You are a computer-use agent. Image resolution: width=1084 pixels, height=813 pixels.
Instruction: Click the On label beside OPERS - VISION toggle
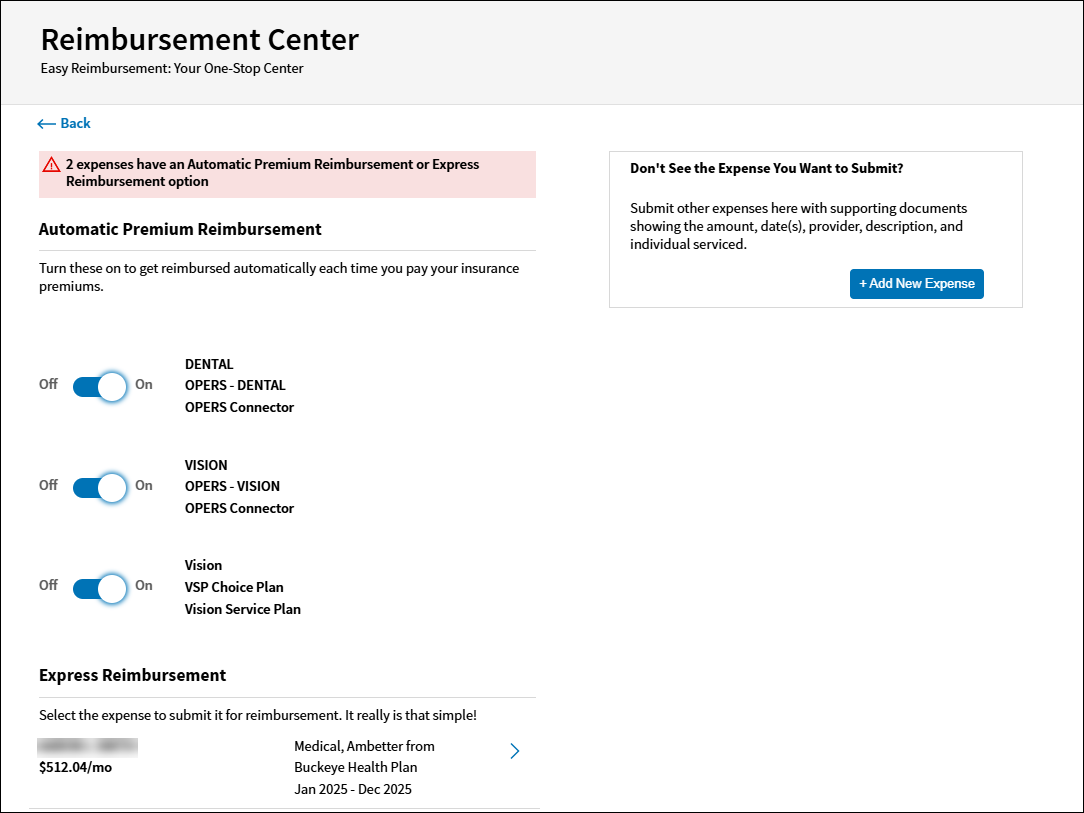144,485
